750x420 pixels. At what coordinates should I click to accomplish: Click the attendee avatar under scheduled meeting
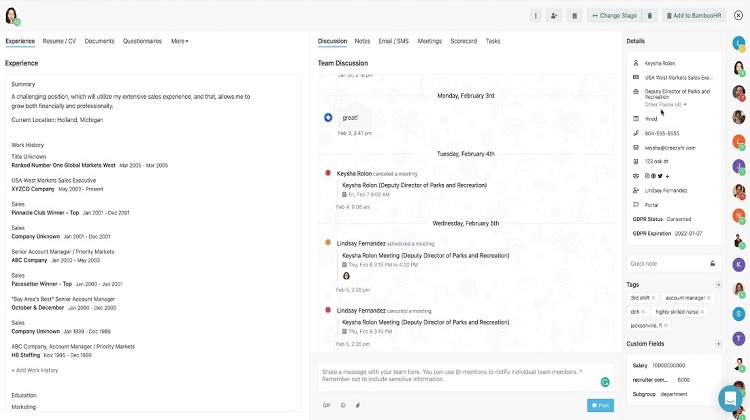pos(346,276)
